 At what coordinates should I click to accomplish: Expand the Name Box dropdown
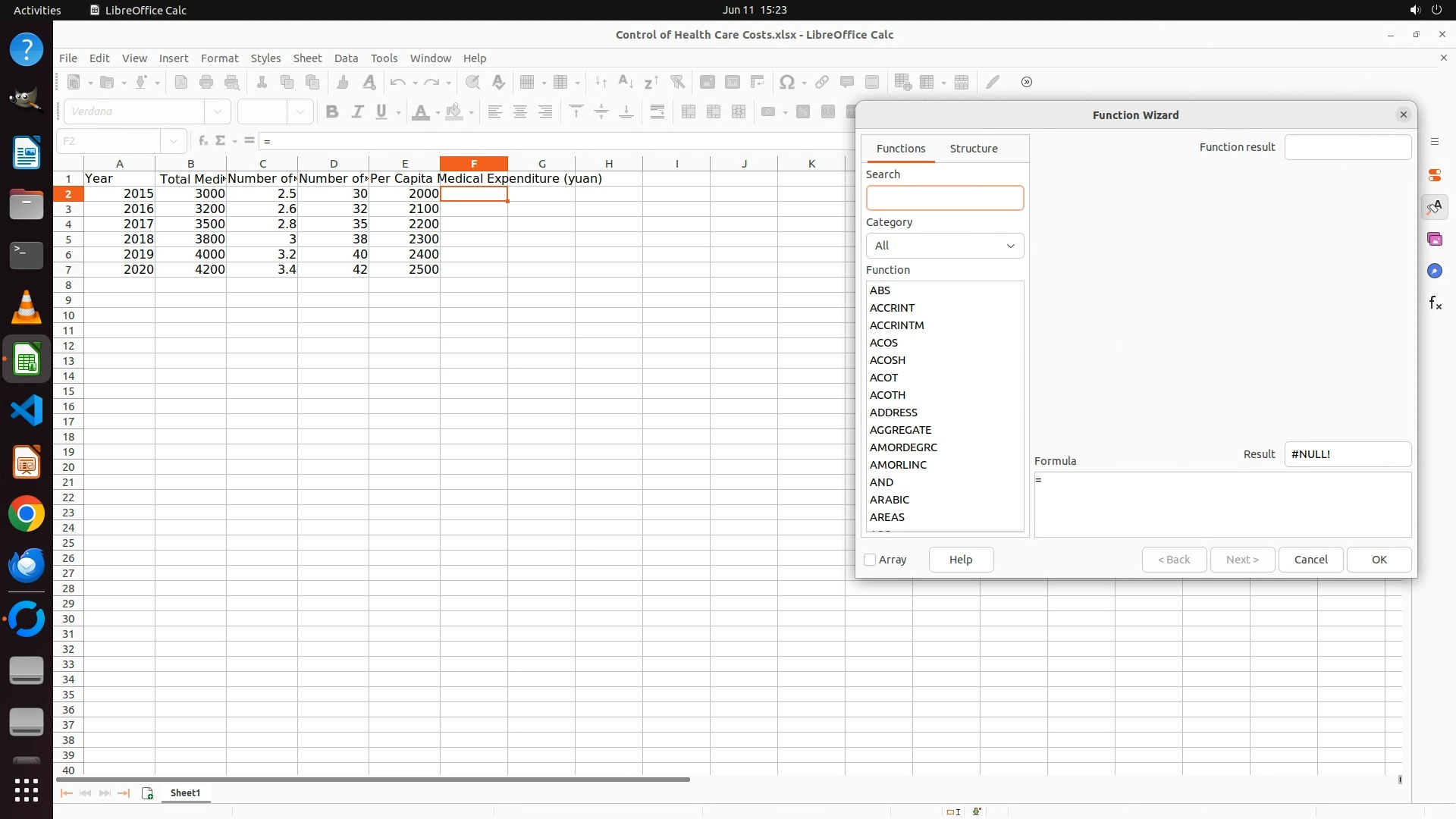(174, 141)
